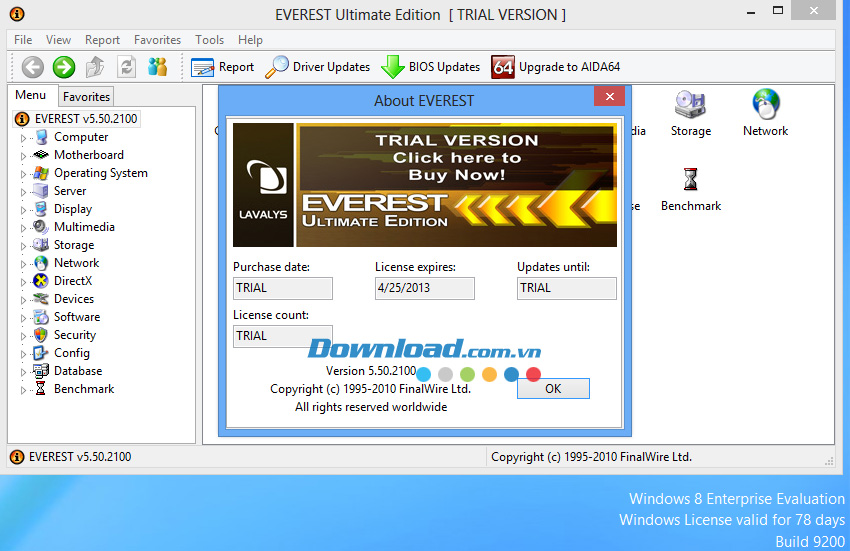
Task: Select the Database tree icon
Action: (x=41, y=371)
